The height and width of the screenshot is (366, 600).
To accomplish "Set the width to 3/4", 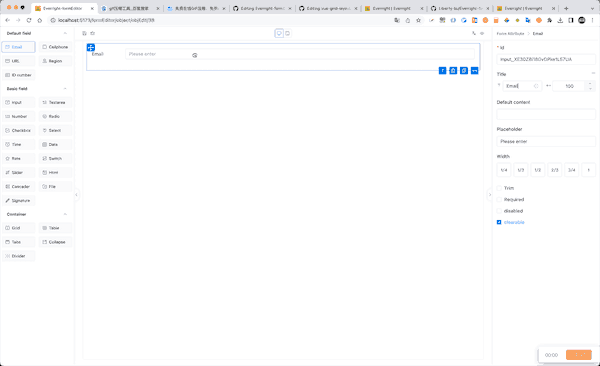I will pyautogui.click(x=572, y=170).
